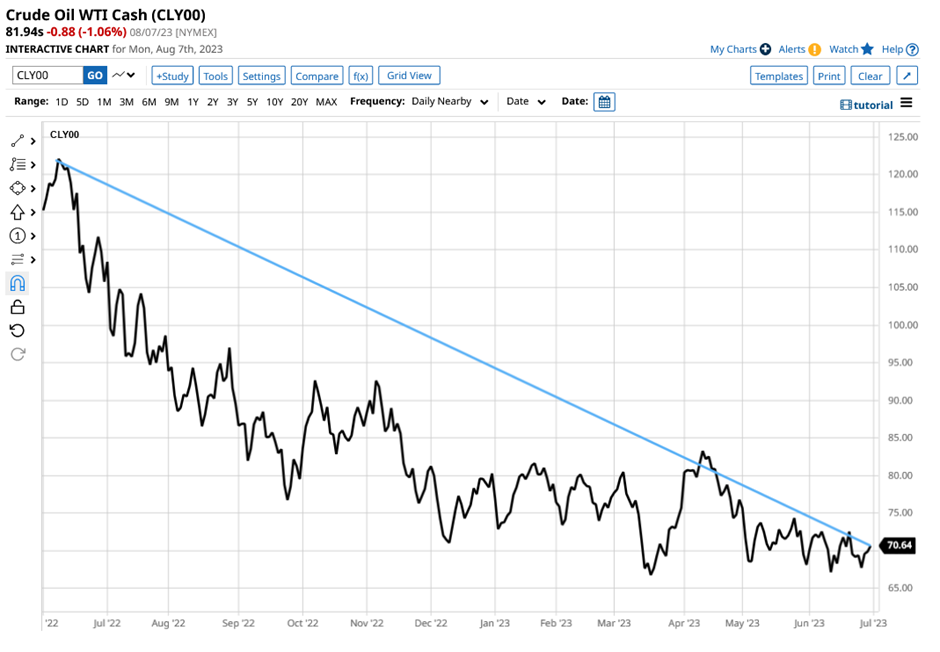Click the expand chart arrow button
The height and width of the screenshot is (652, 940).
[906, 76]
